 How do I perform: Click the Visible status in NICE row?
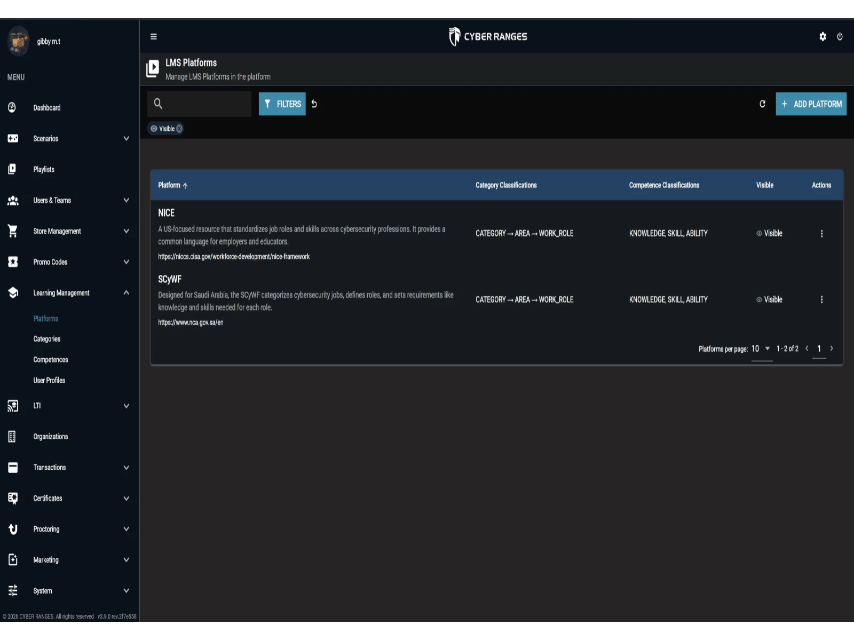coord(769,233)
